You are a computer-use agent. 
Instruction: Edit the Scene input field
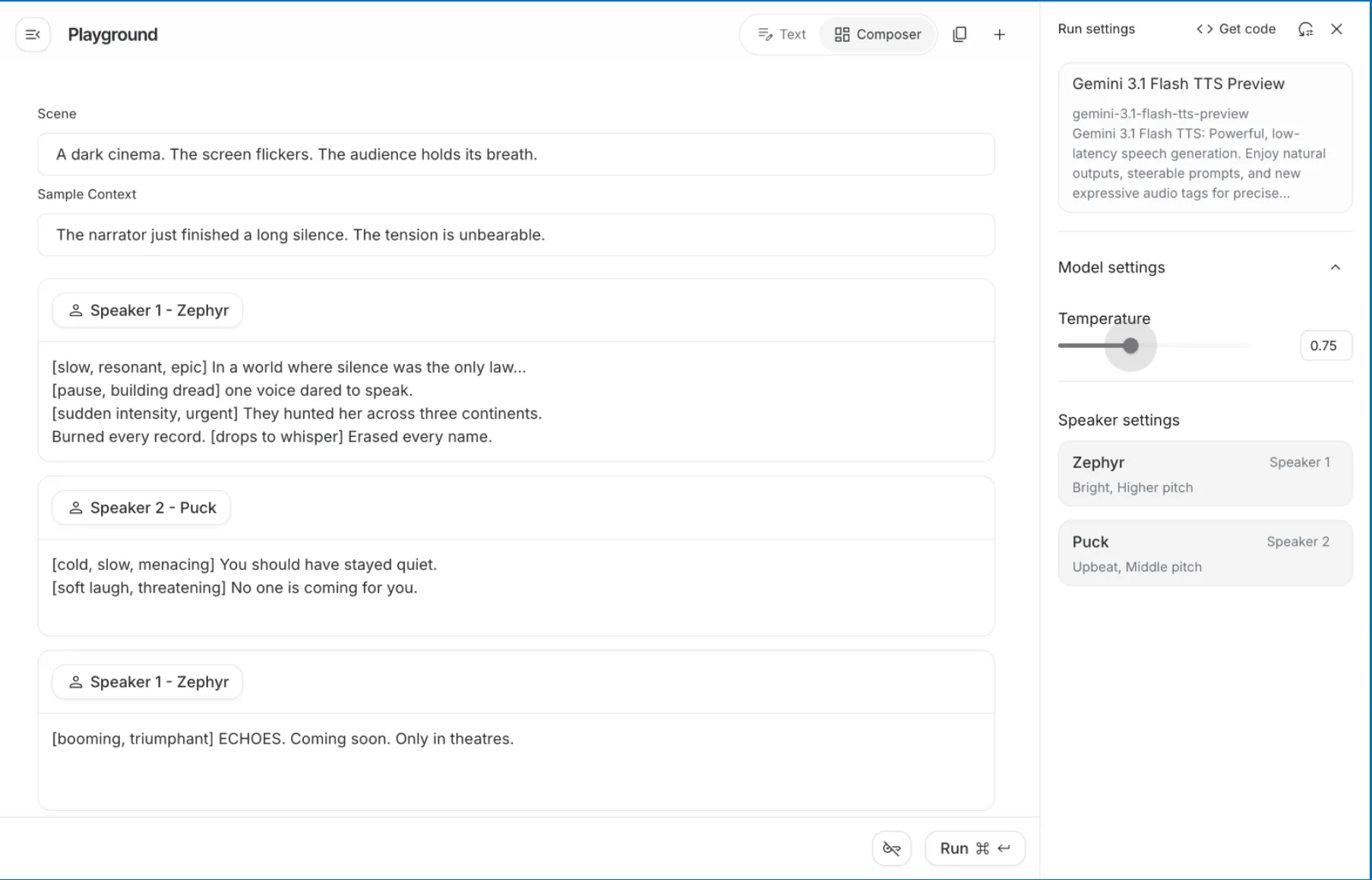click(517, 154)
